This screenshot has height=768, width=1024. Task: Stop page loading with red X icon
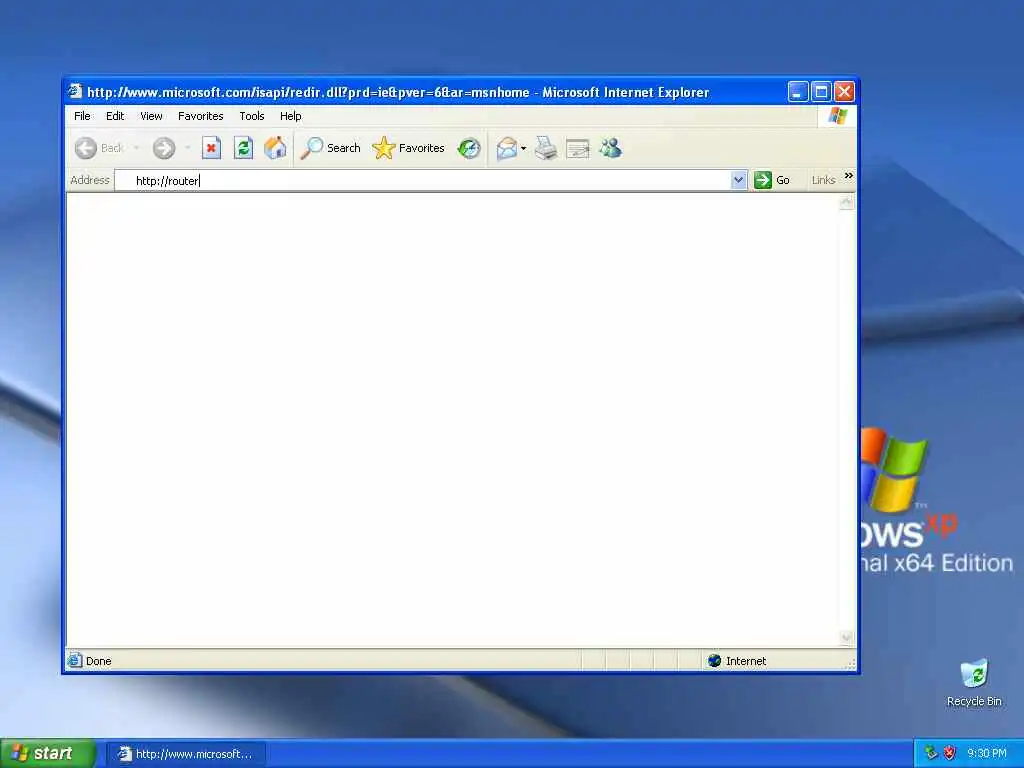211,148
